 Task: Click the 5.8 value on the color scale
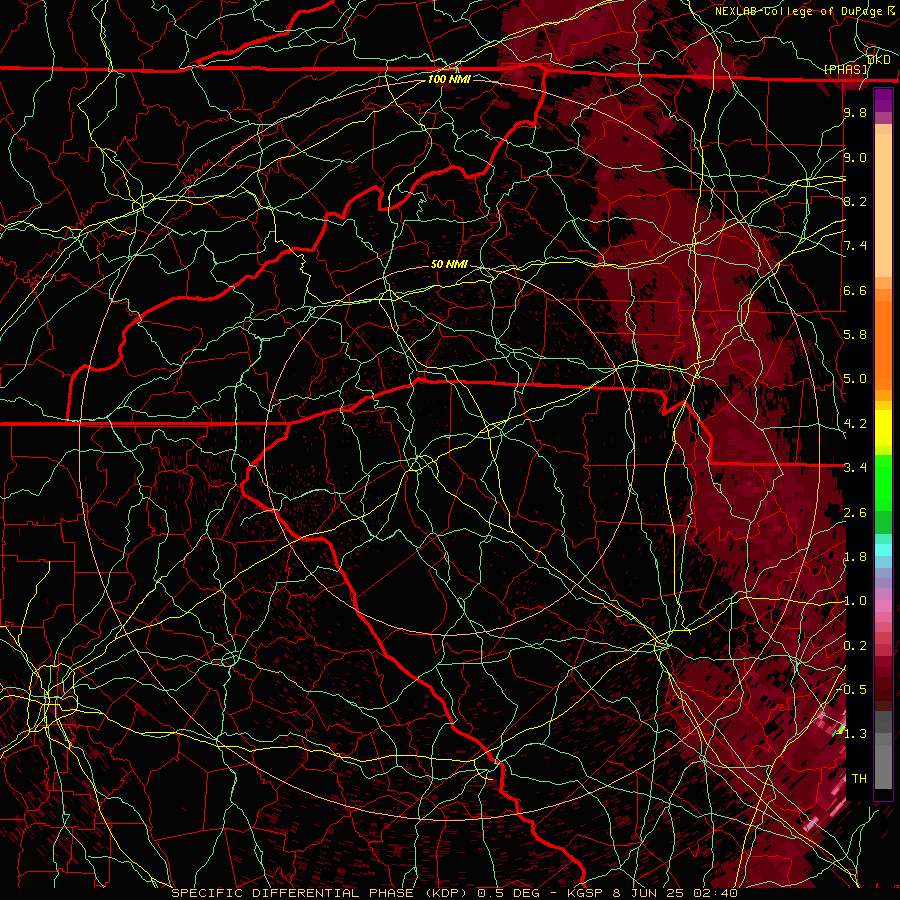[x=855, y=335]
